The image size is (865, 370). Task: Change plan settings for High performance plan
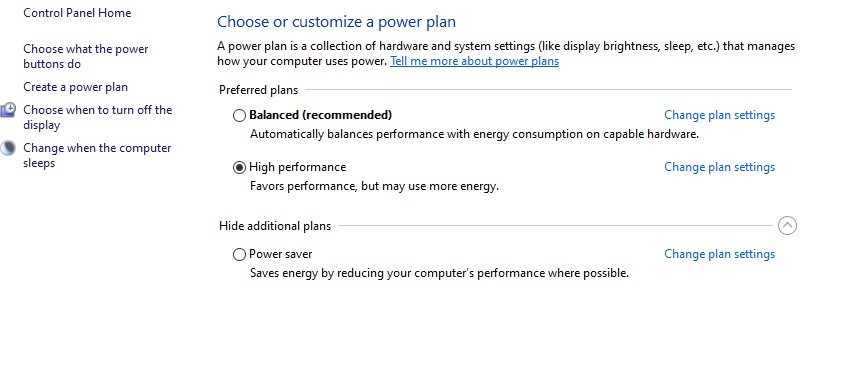(719, 167)
